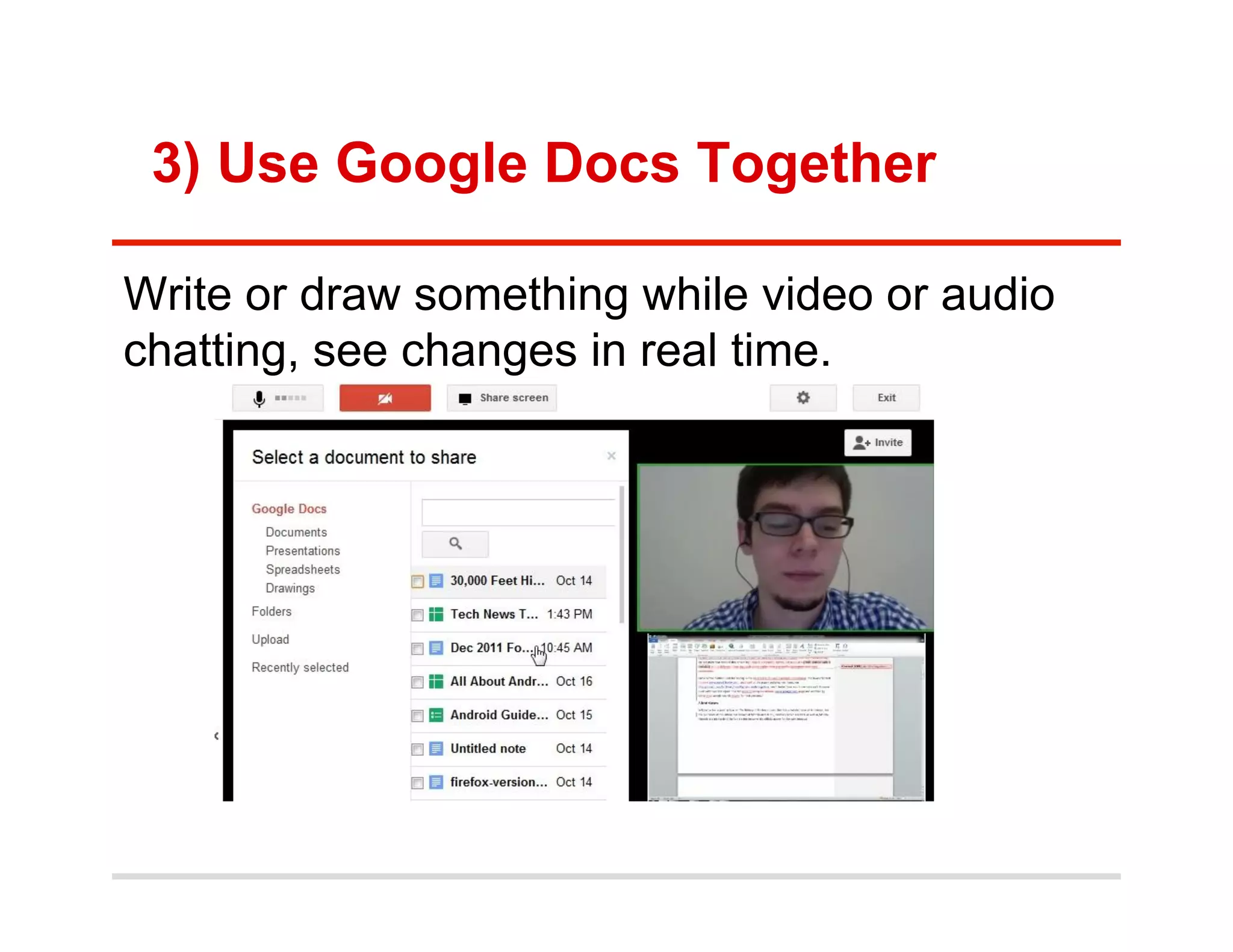
Task: Click the document list scrollbar
Action: pos(621,555)
